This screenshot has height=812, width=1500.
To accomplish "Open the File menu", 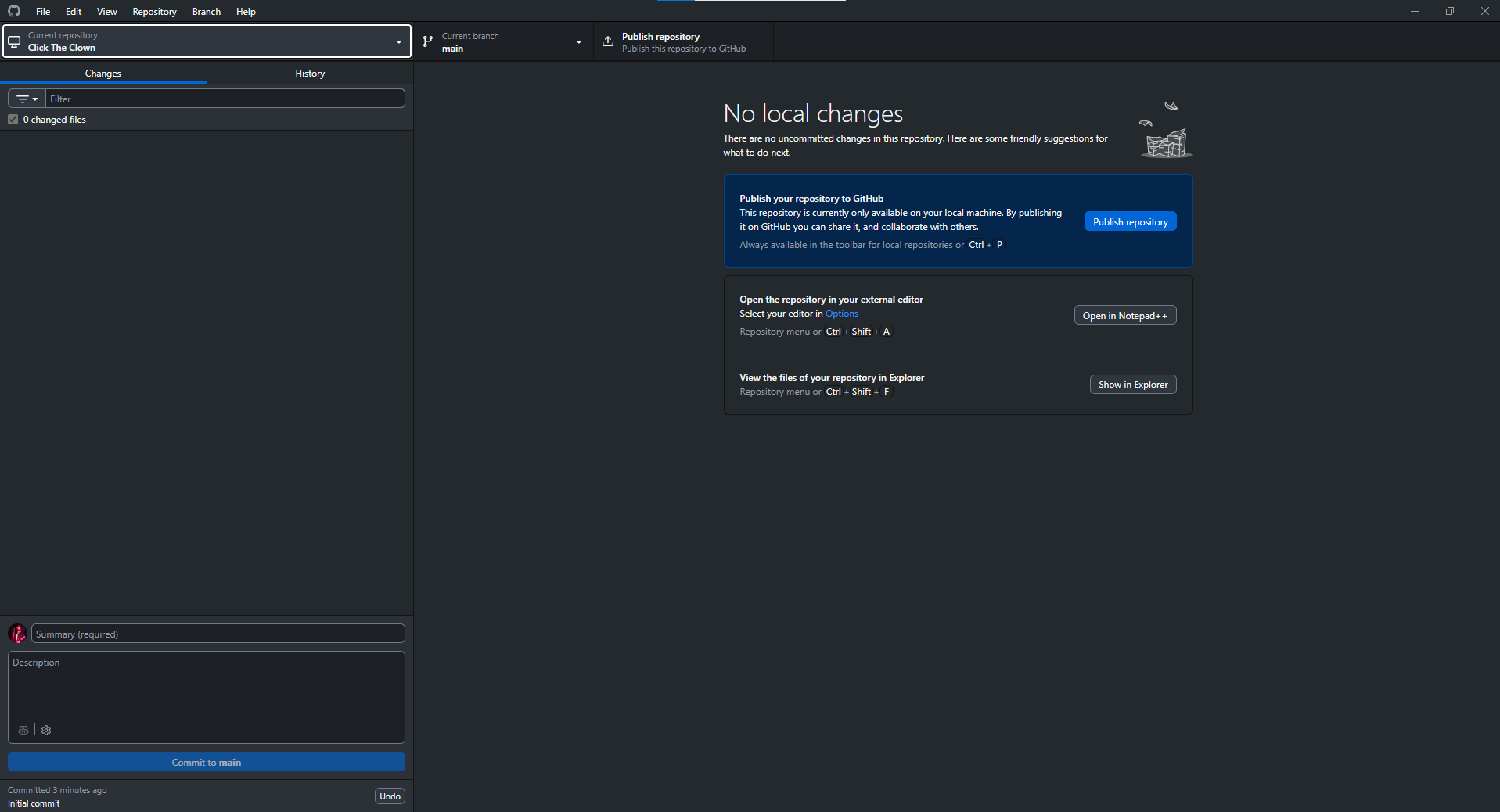I will 43,11.
